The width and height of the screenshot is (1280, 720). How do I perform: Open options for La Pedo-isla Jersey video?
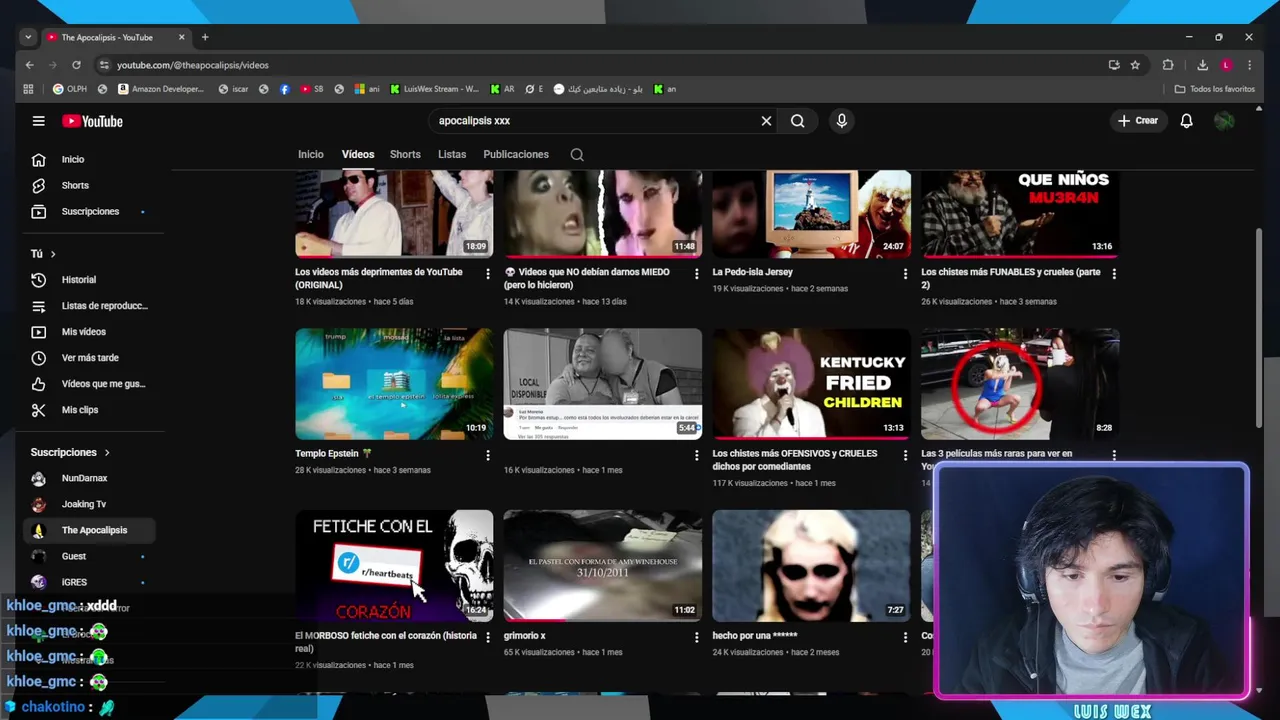point(905,273)
